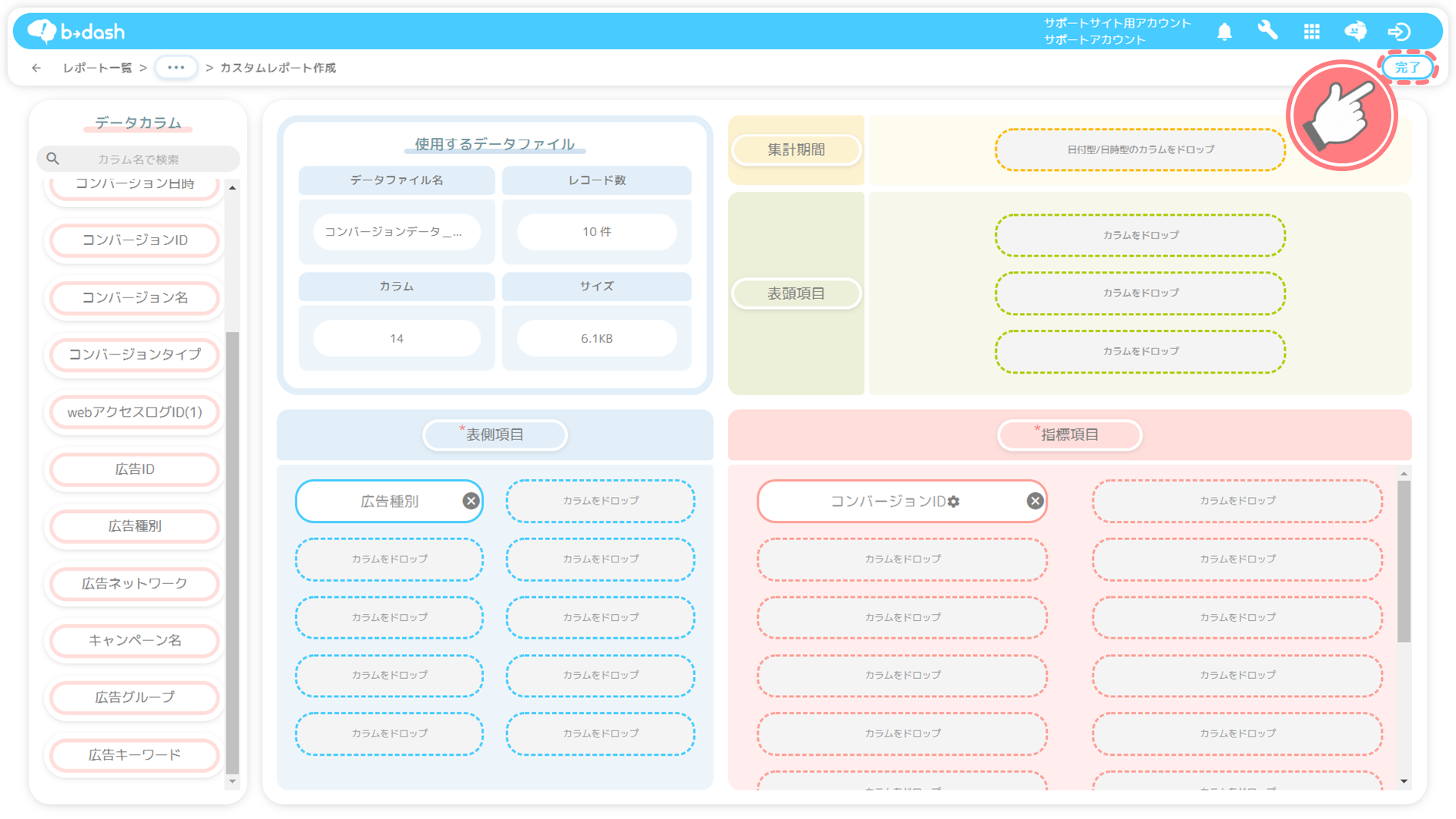Click the drop zone right of 広告種別 chip
Image resolution: width=1456 pixels, height=819 pixels.
(600, 501)
